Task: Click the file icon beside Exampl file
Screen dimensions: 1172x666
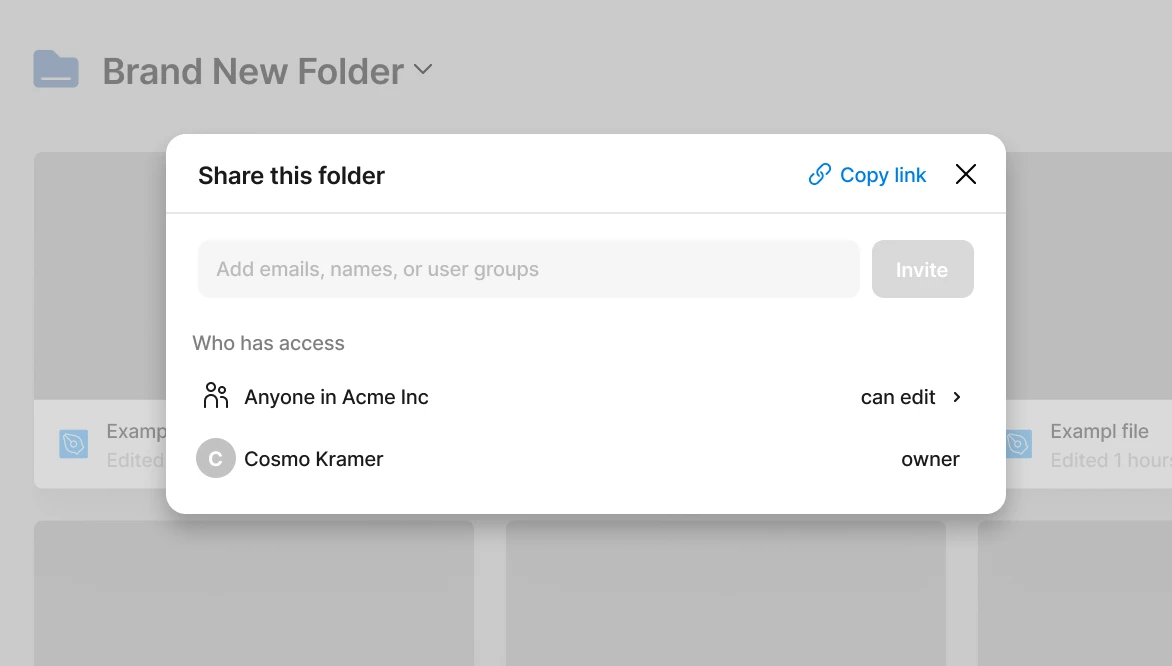Action: pyautogui.click(x=1018, y=444)
